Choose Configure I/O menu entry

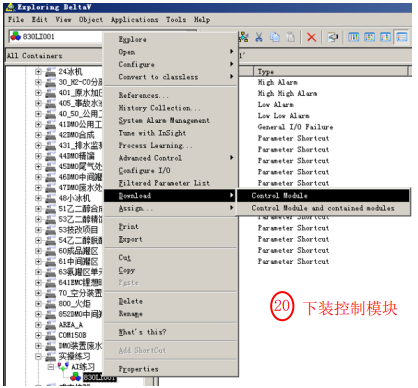pyautogui.click(x=171, y=171)
